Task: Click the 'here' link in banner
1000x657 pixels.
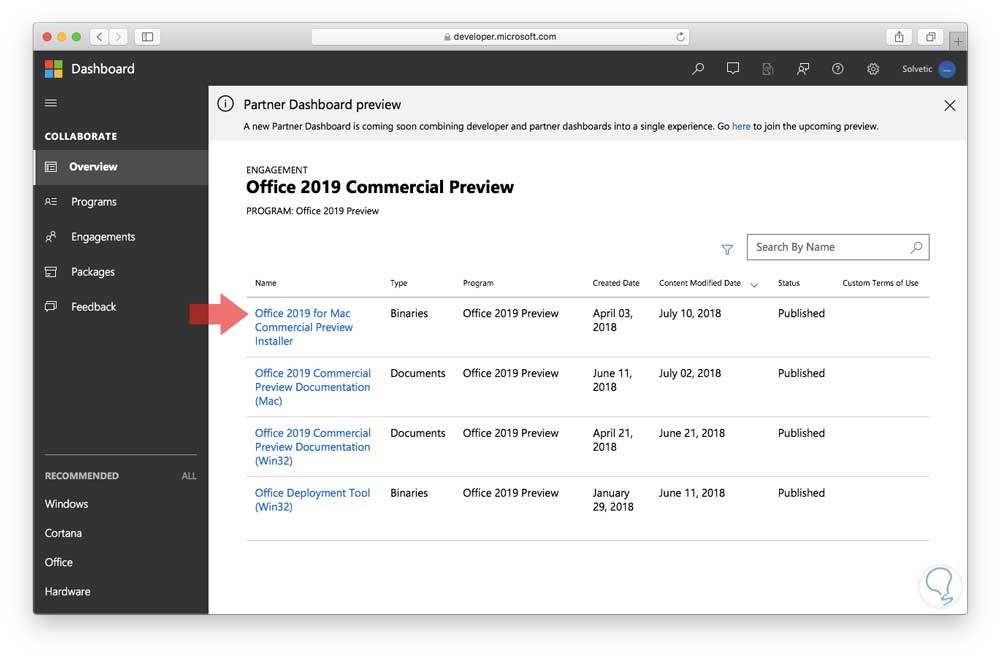Action: [x=741, y=126]
